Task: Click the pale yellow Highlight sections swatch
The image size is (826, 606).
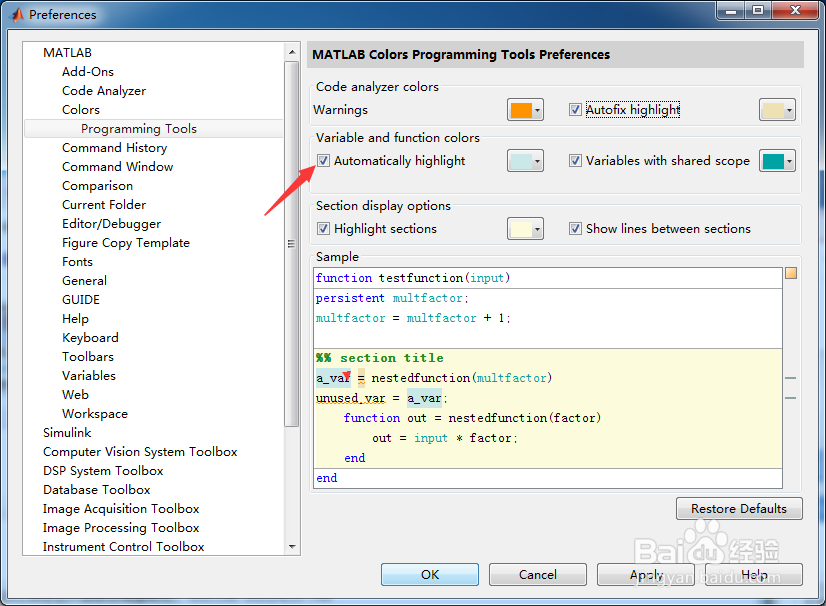Action: (x=521, y=229)
